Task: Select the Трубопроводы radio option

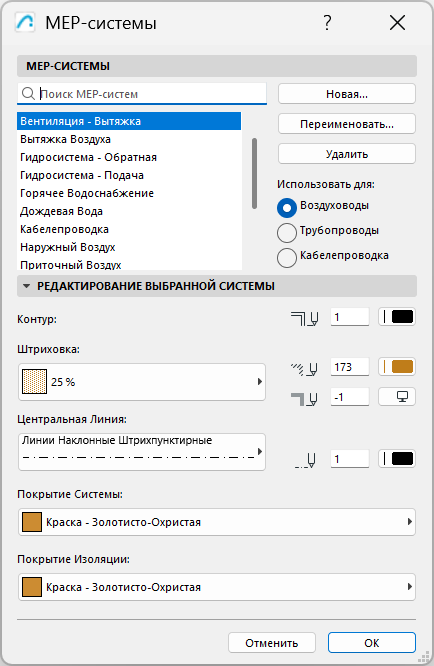Action: [x=287, y=232]
